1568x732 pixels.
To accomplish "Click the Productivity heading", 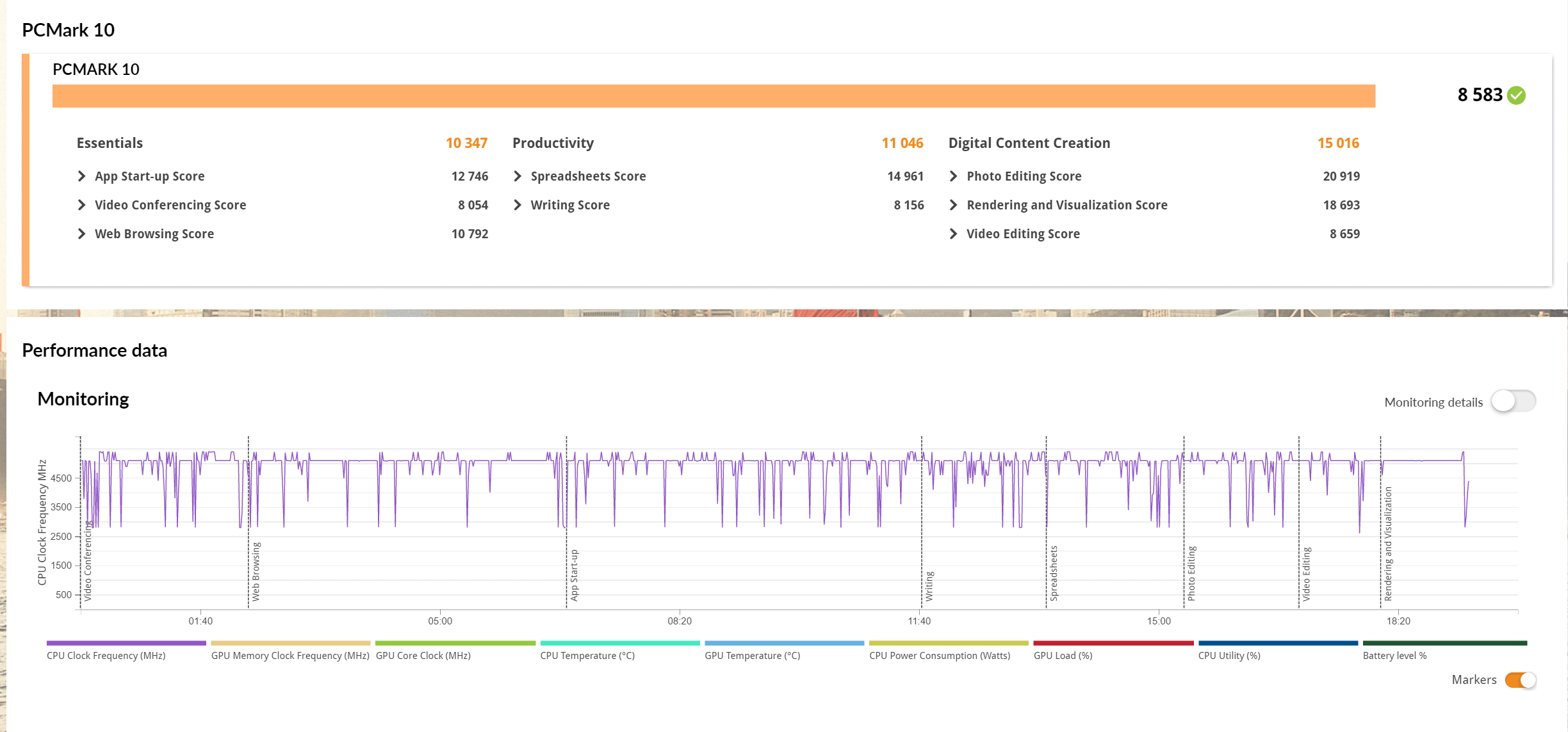I will (553, 143).
